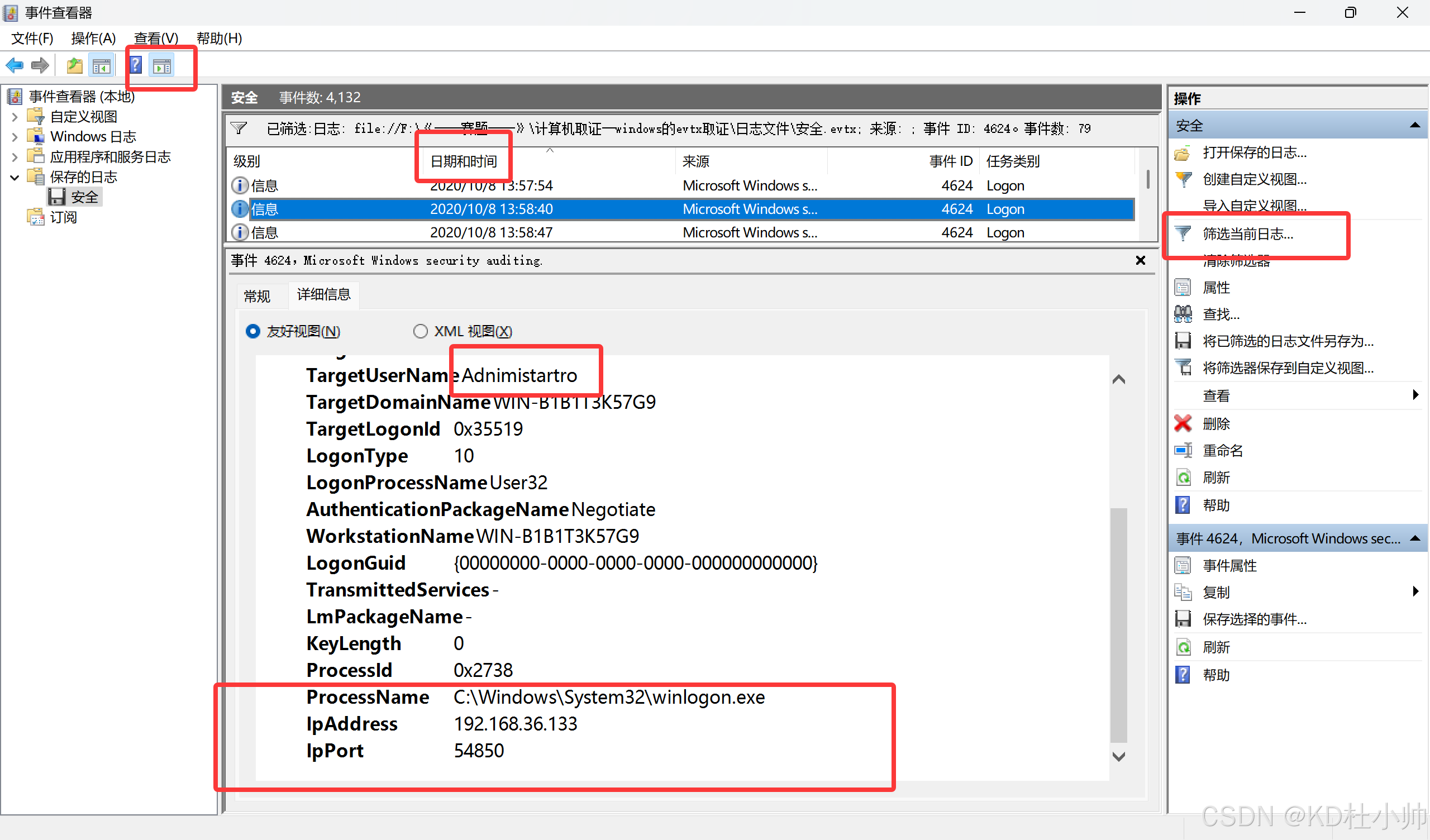The width and height of the screenshot is (1430, 840).
Task: Click the up-one-level folder toolbar icon
Action: (x=74, y=66)
